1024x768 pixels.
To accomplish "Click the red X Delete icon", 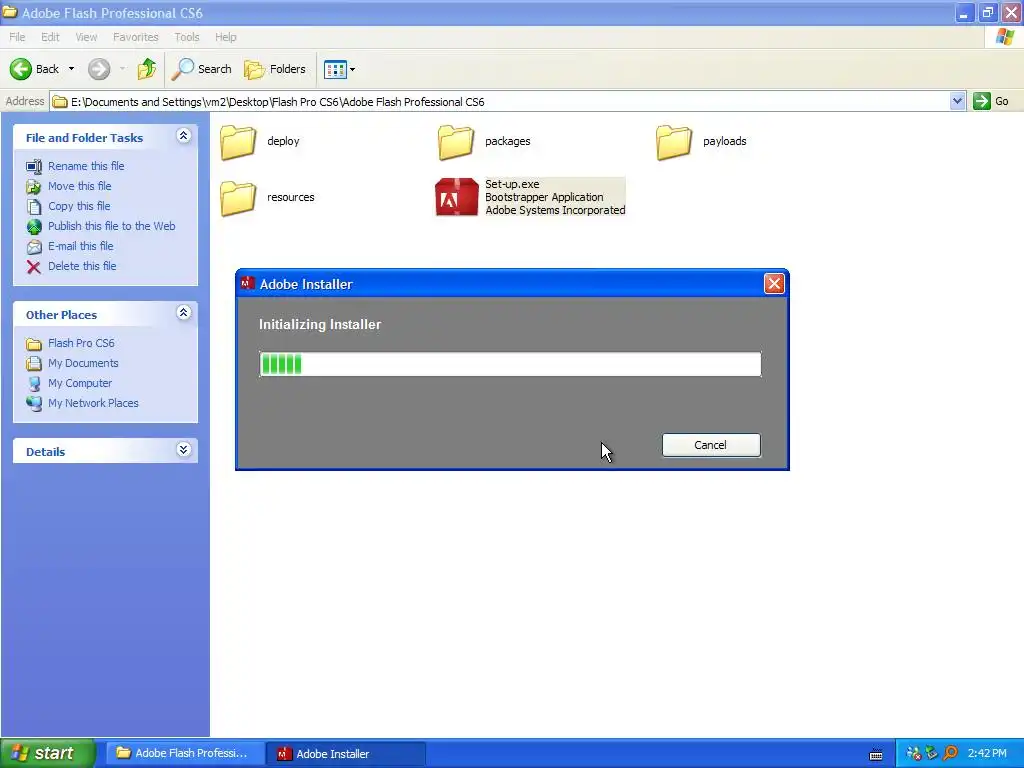I will [x=34, y=266].
